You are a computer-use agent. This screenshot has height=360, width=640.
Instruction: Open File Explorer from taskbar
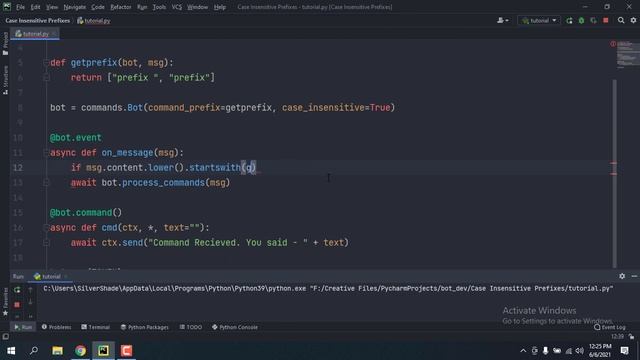point(57,351)
